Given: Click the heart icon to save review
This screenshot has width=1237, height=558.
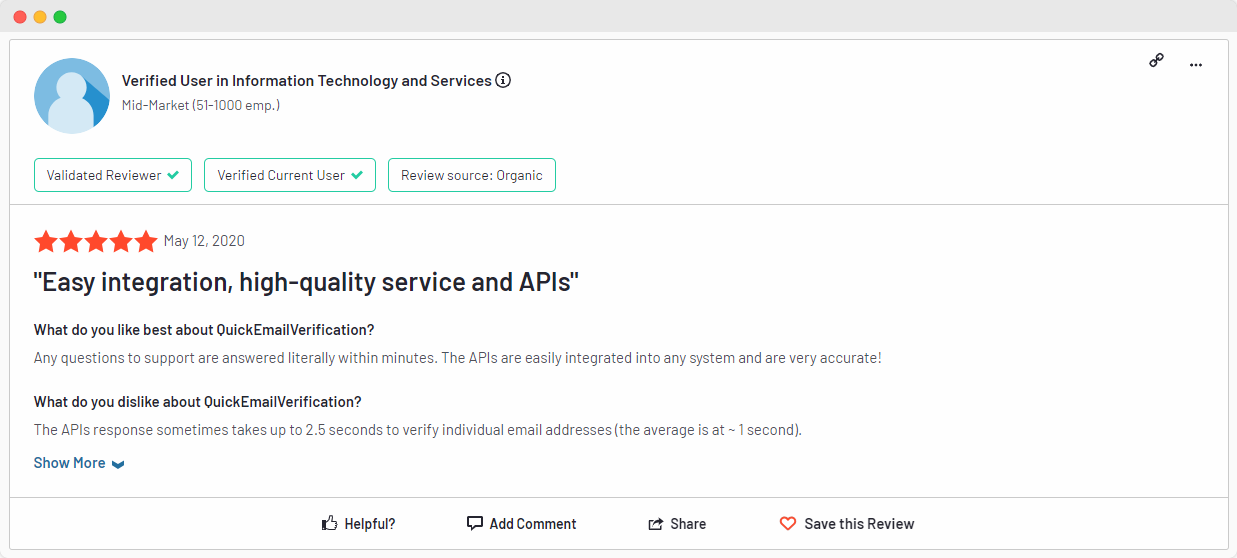Looking at the screenshot, I should (788, 524).
